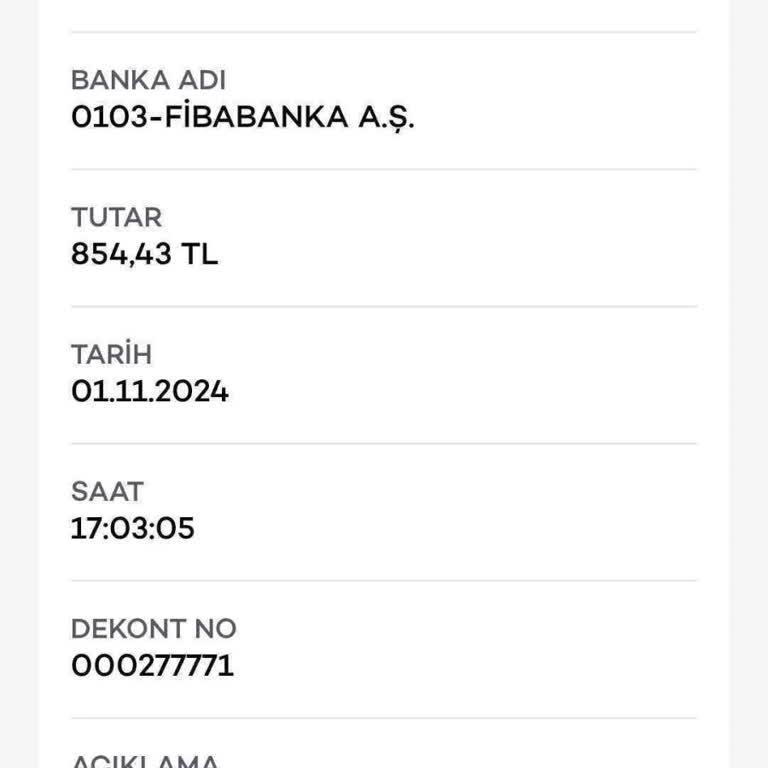Image resolution: width=768 pixels, height=768 pixels.
Task: Click the partially visible AÇIKLAMA label
Action: (145, 760)
